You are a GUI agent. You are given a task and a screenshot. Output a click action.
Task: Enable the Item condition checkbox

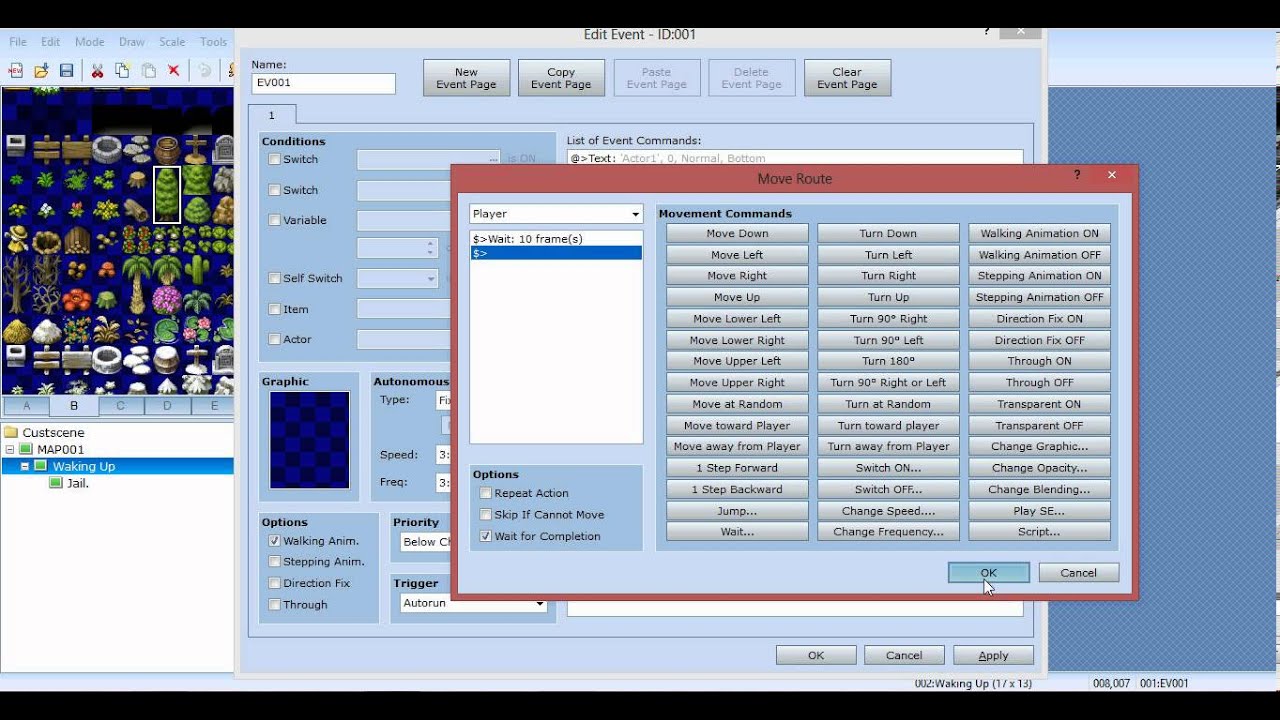point(275,309)
